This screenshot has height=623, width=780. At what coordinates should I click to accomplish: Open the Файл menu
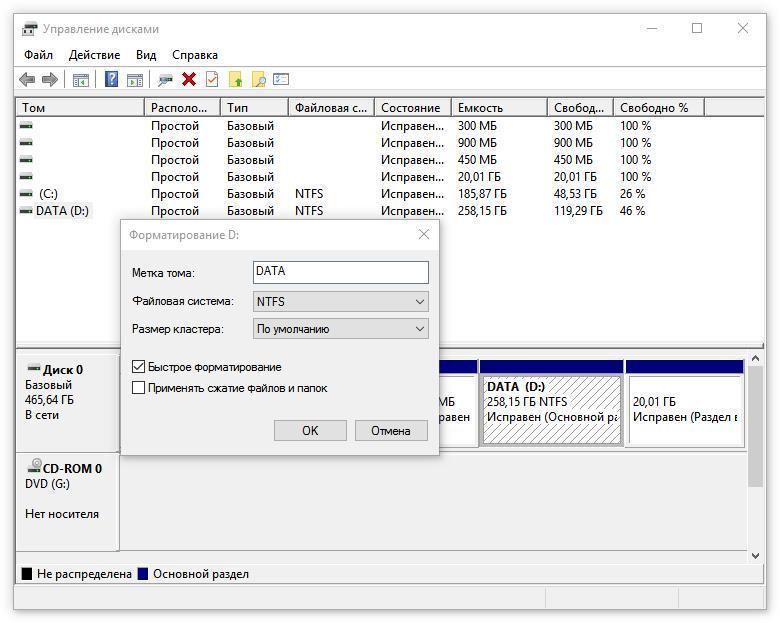(x=38, y=55)
